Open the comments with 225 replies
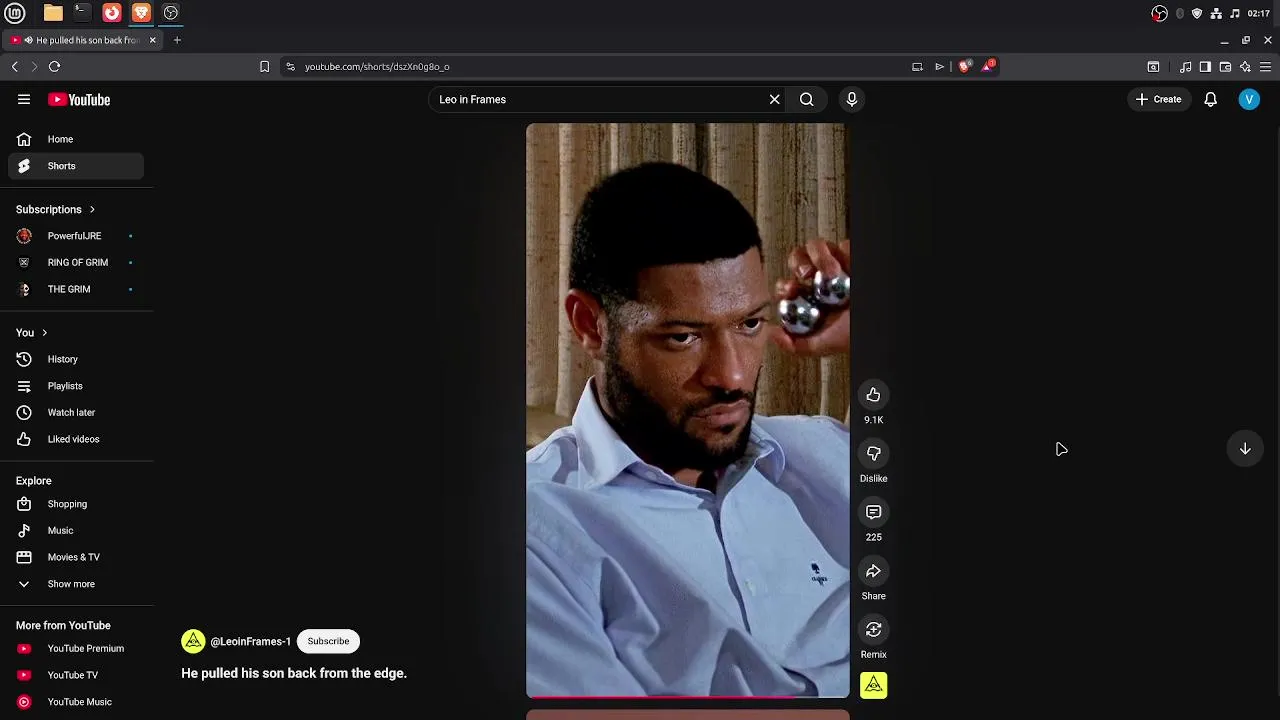The height and width of the screenshot is (720, 1280). (x=873, y=512)
